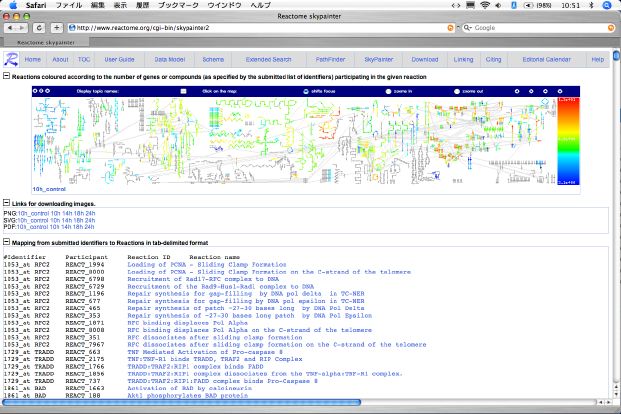Screen dimensions: 621x414
Task: Toggle the Display topic names checkbox
Action: pyautogui.click(x=184, y=91)
